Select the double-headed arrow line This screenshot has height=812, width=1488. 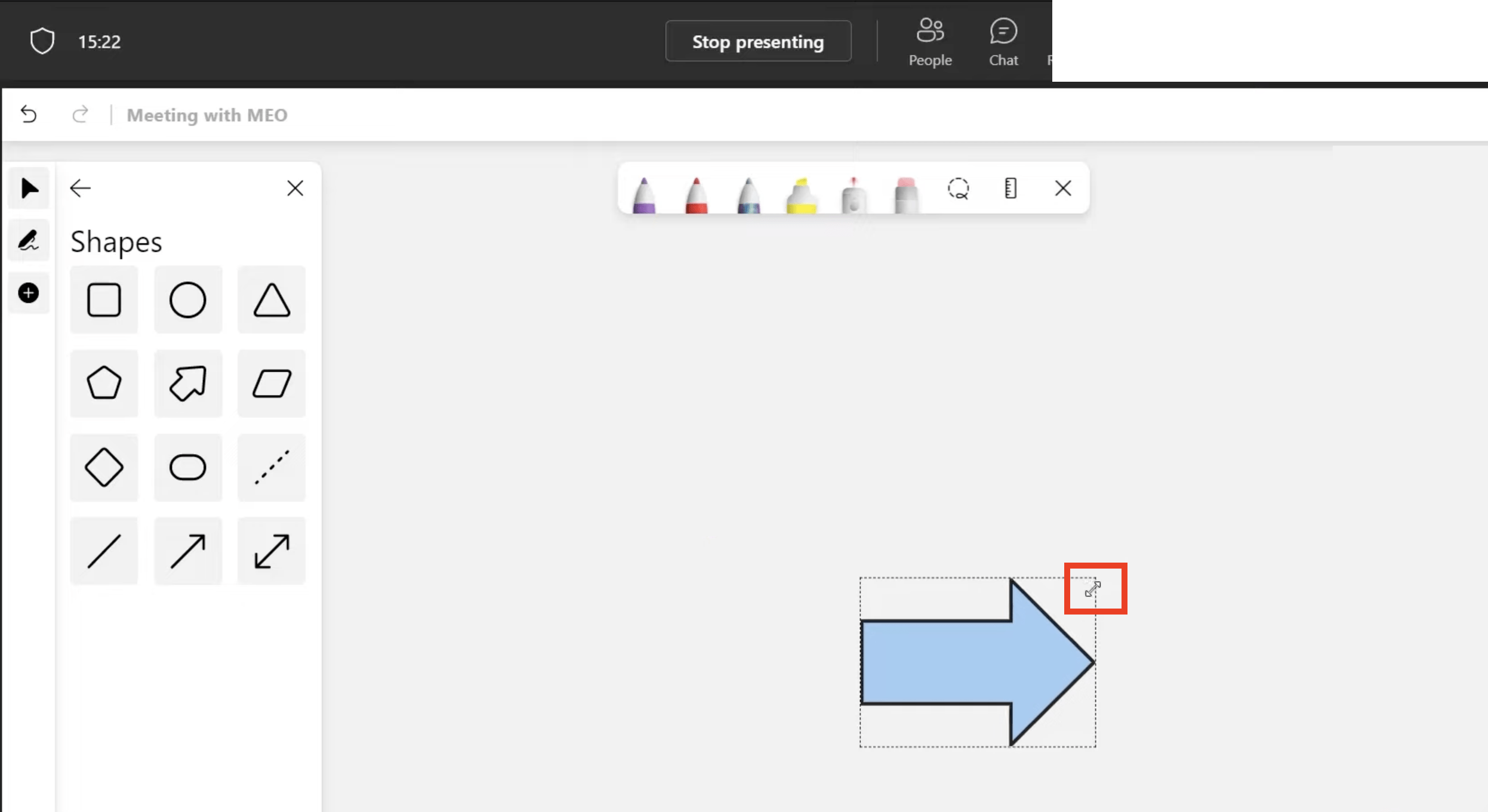tap(272, 551)
